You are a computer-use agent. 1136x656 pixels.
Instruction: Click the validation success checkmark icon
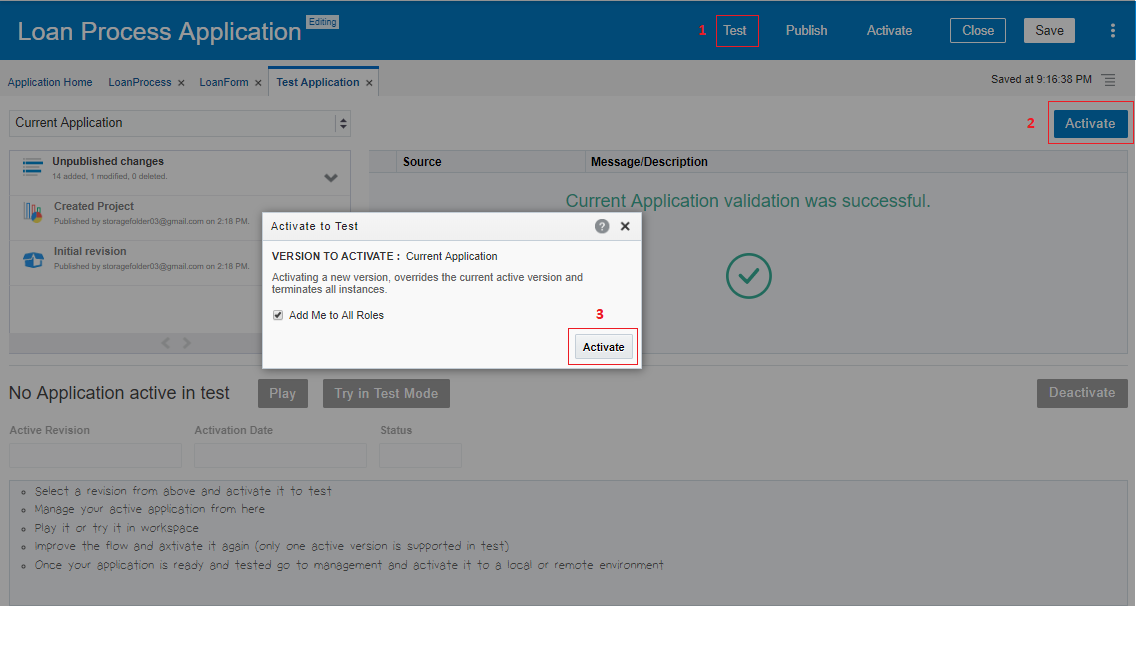click(748, 275)
